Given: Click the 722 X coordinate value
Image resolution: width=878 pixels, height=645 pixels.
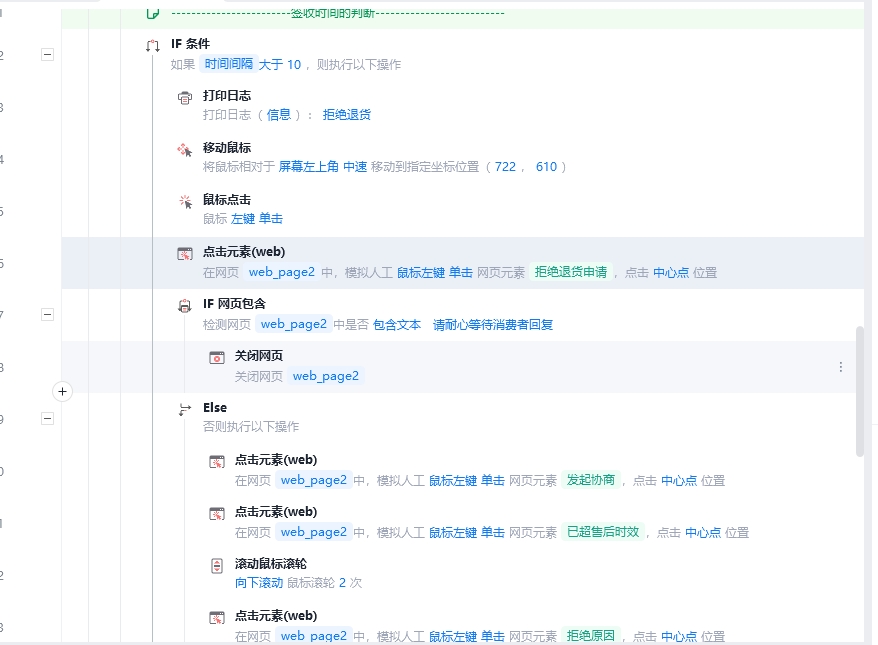Looking at the screenshot, I should tap(505, 167).
